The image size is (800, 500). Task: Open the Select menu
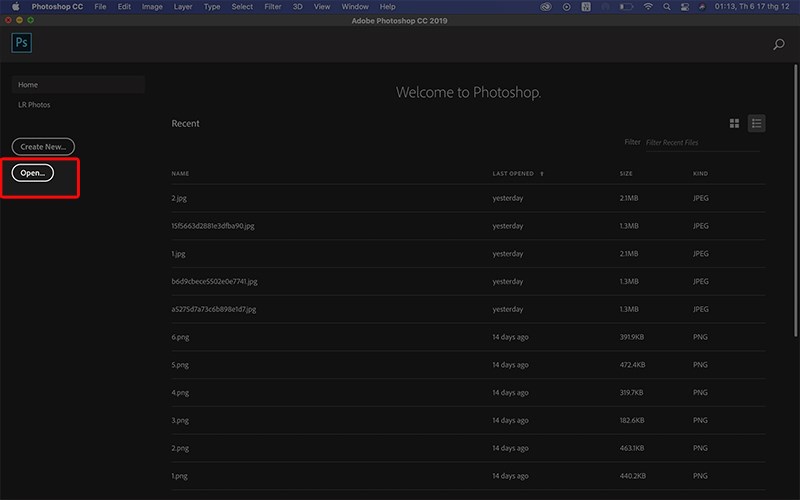click(x=242, y=7)
